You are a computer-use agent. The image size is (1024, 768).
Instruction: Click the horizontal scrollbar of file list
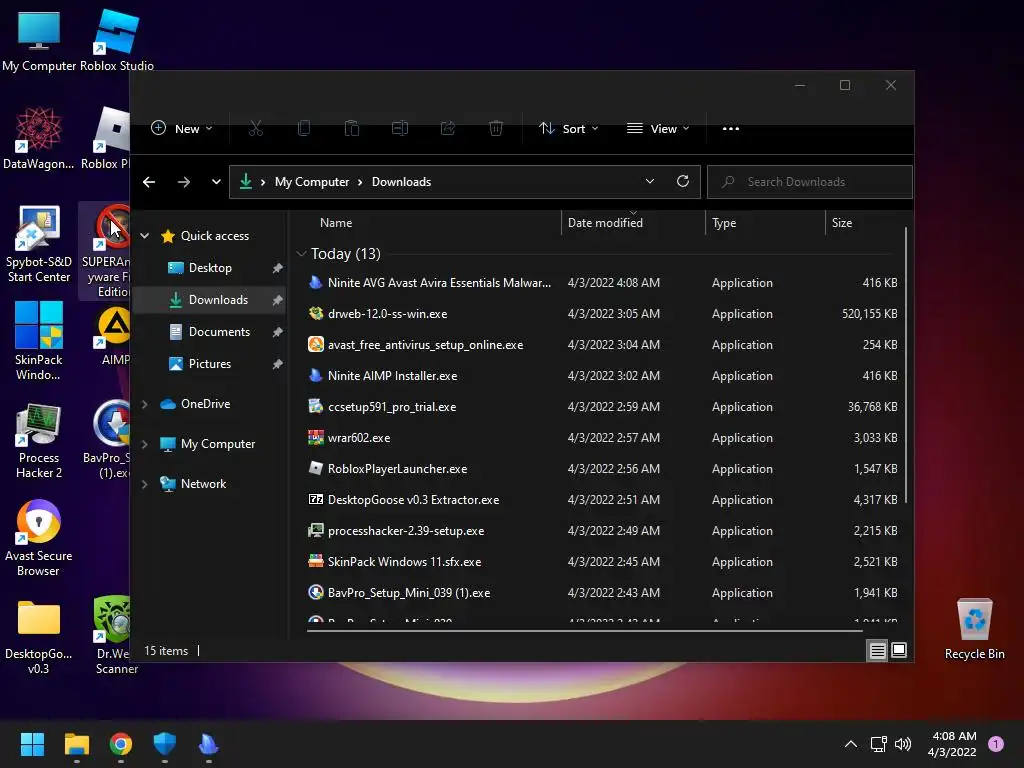(584, 631)
